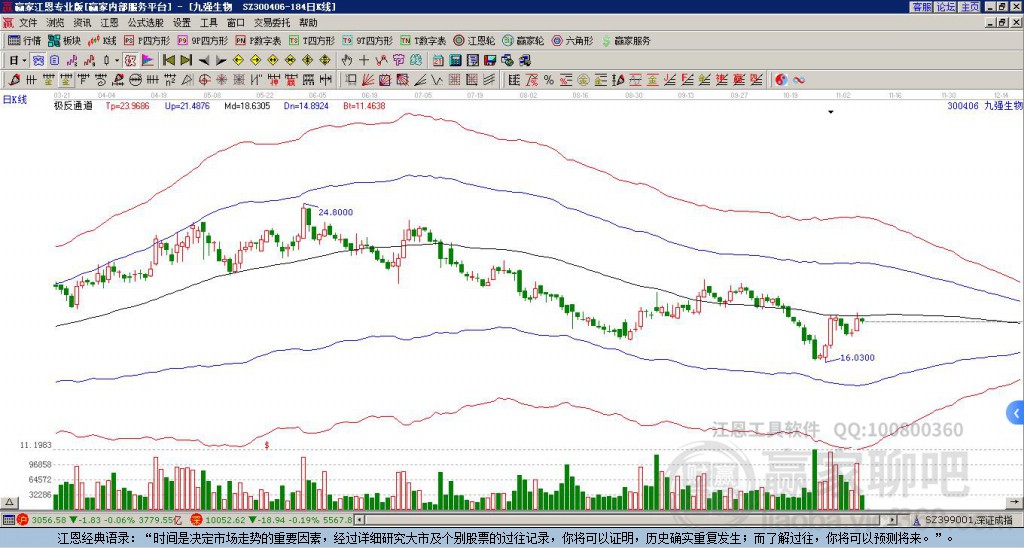Click the 300406 九强生物 stock label
Viewport: 1024px width, 548px height.
coord(984,105)
